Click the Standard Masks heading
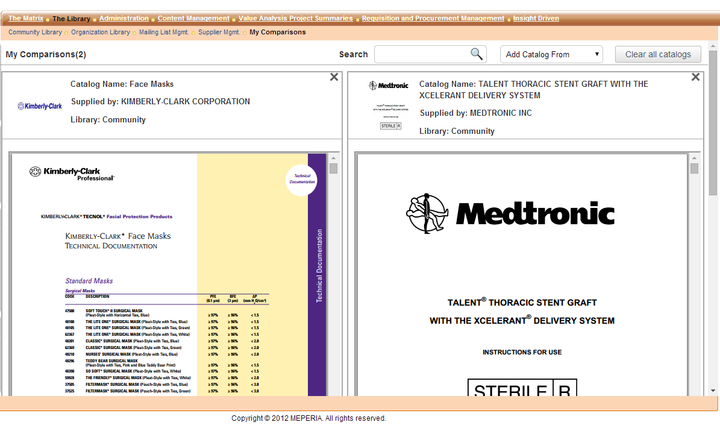This screenshot has height=425, width=720. coord(89,280)
